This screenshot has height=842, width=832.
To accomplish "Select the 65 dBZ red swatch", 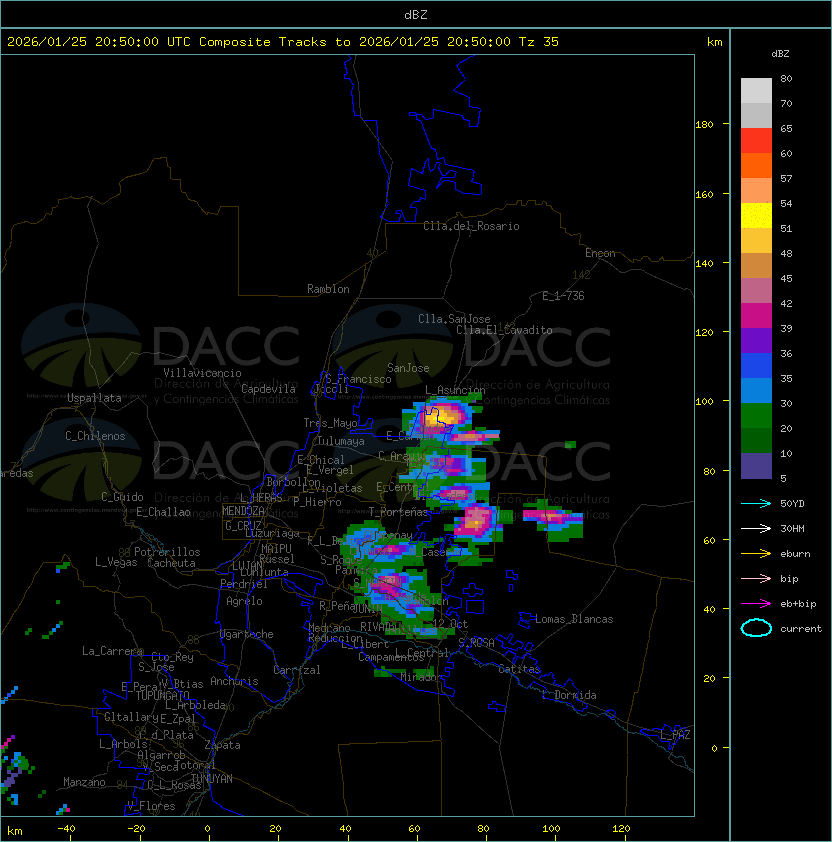I will pyautogui.click(x=756, y=141).
